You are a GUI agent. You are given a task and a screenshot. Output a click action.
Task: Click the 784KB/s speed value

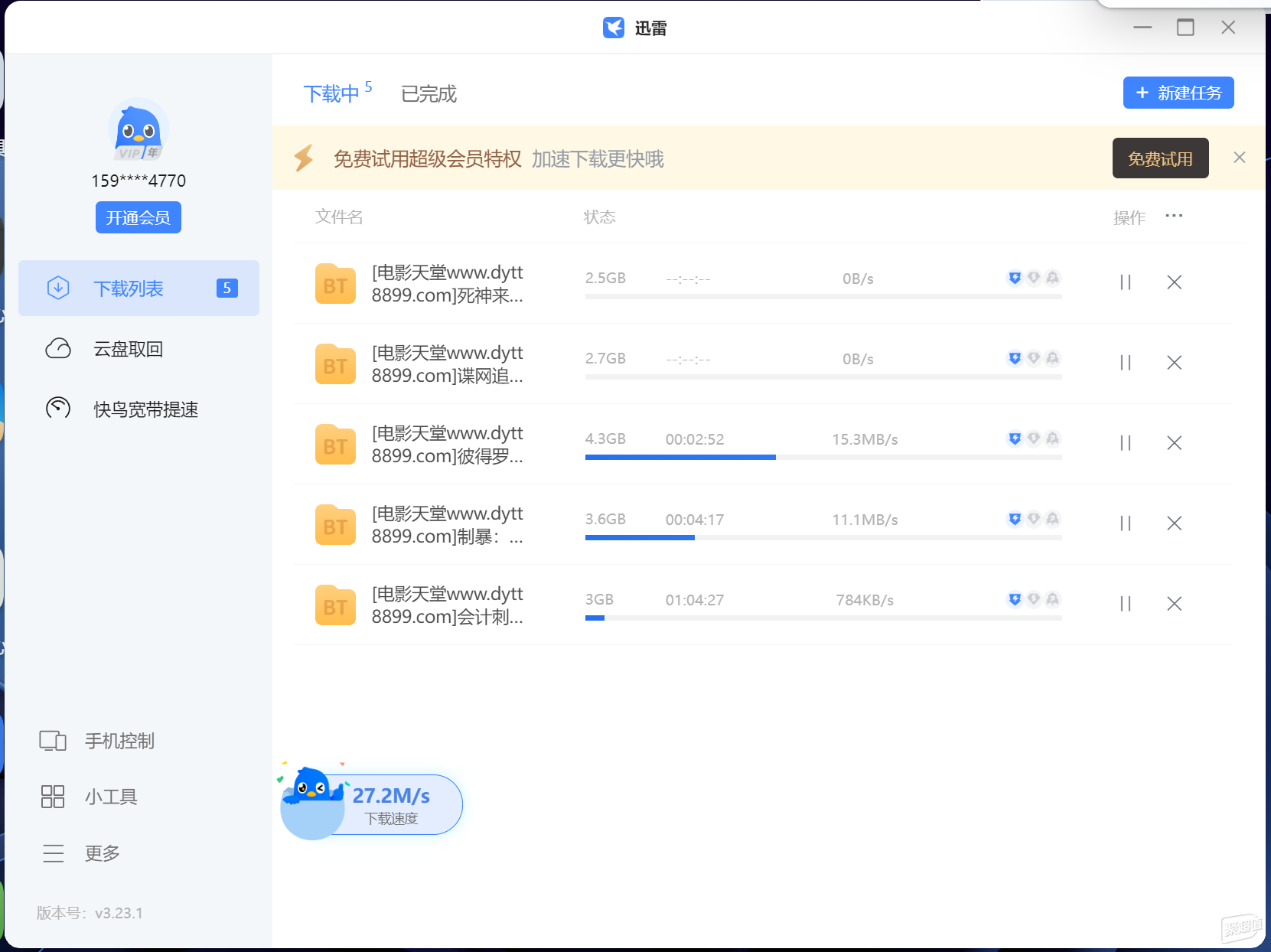865,600
